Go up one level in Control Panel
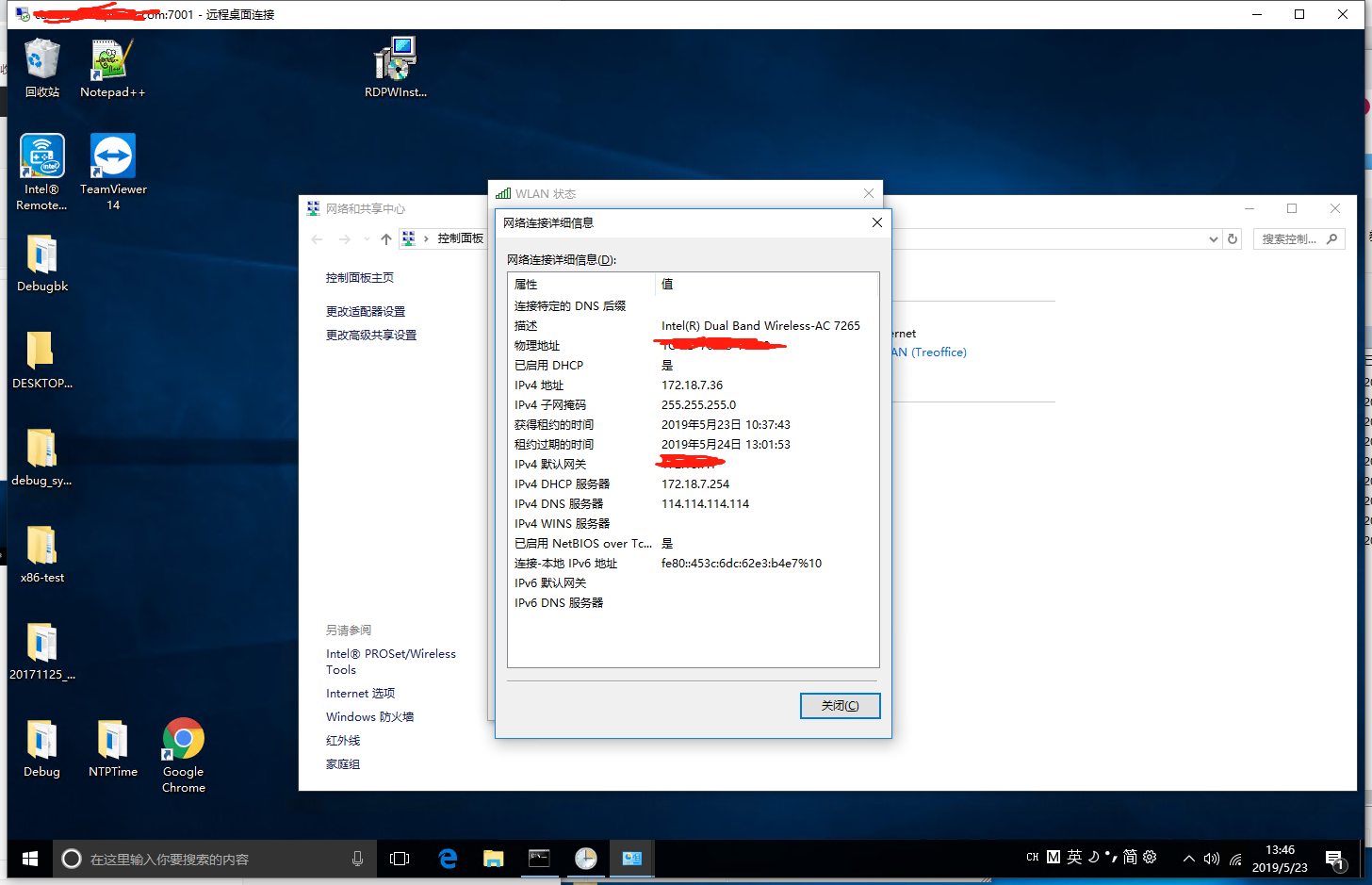This screenshot has height=885, width=1372. pyautogui.click(x=386, y=238)
